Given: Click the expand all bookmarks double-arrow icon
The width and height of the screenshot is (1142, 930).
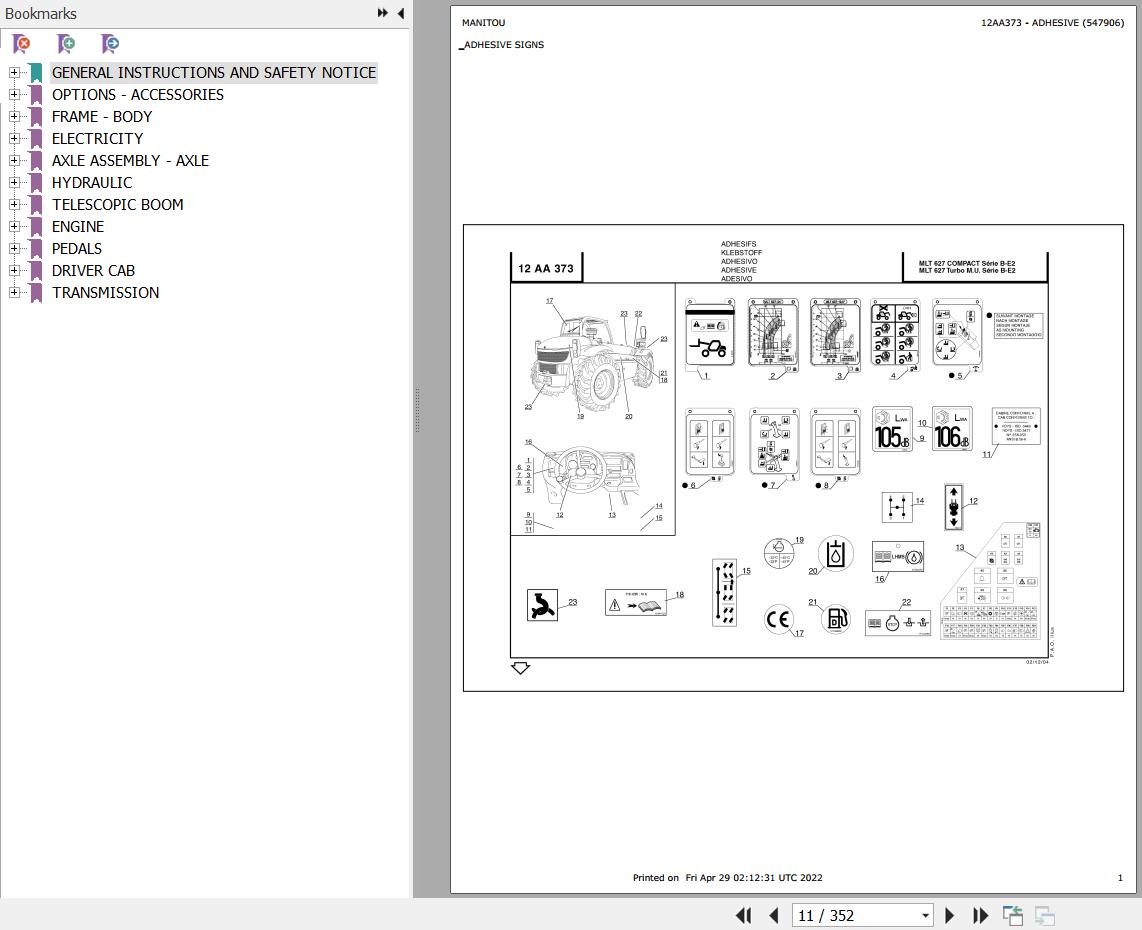Looking at the screenshot, I should pyautogui.click(x=382, y=13).
